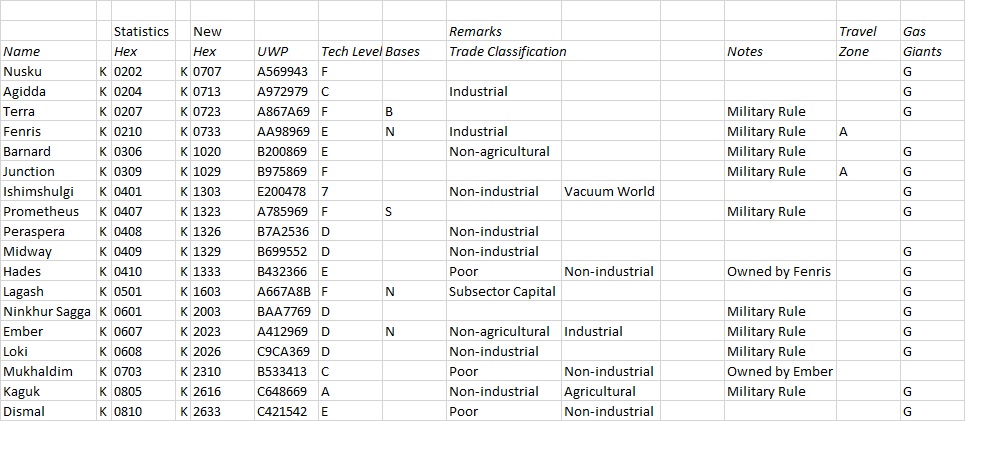
Task: Select the Agricultural remark for Kaguk
Action: click(x=611, y=391)
